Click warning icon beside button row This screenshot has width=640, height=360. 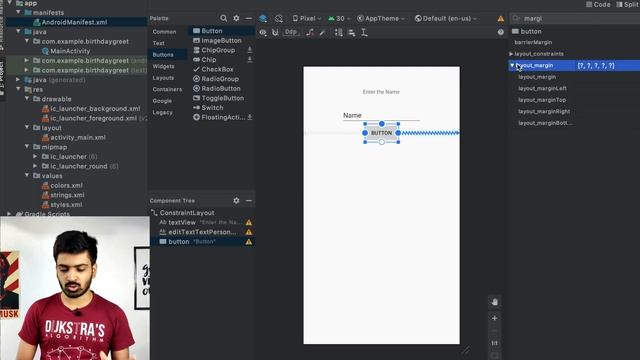[249, 242]
